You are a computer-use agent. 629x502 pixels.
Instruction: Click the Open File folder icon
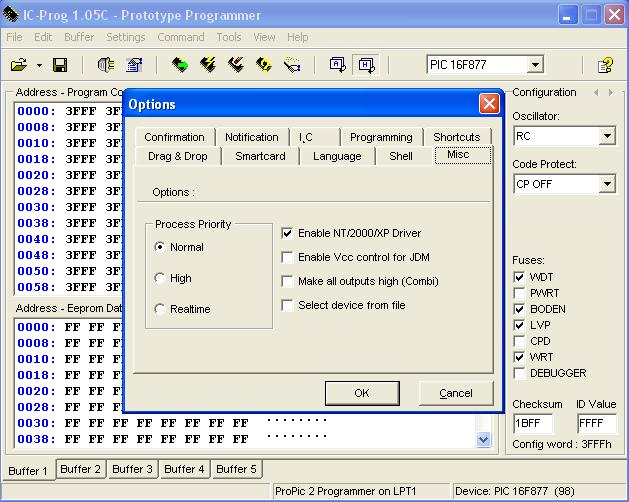18,65
